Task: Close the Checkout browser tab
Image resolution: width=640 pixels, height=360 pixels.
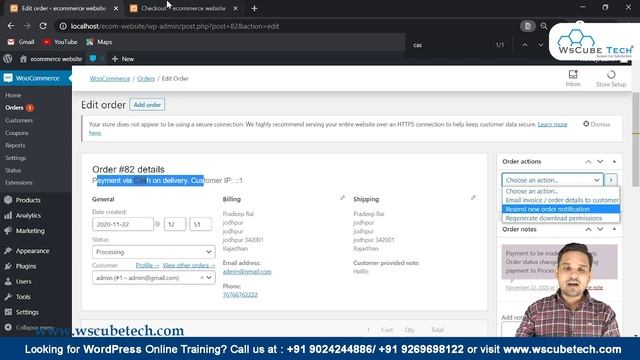Action: click(236, 8)
